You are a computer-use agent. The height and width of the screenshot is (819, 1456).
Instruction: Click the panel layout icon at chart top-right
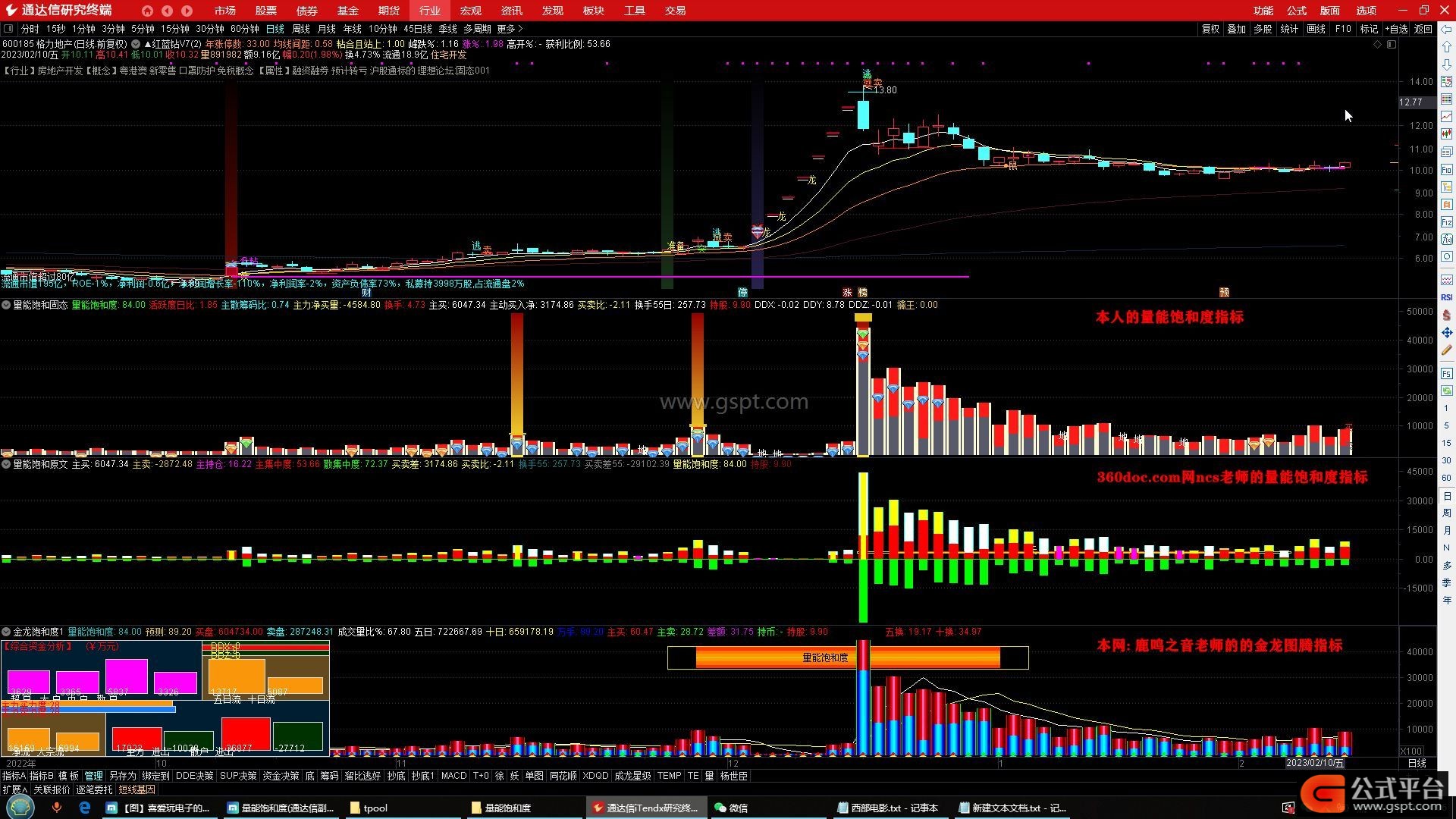coord(1392,45)
